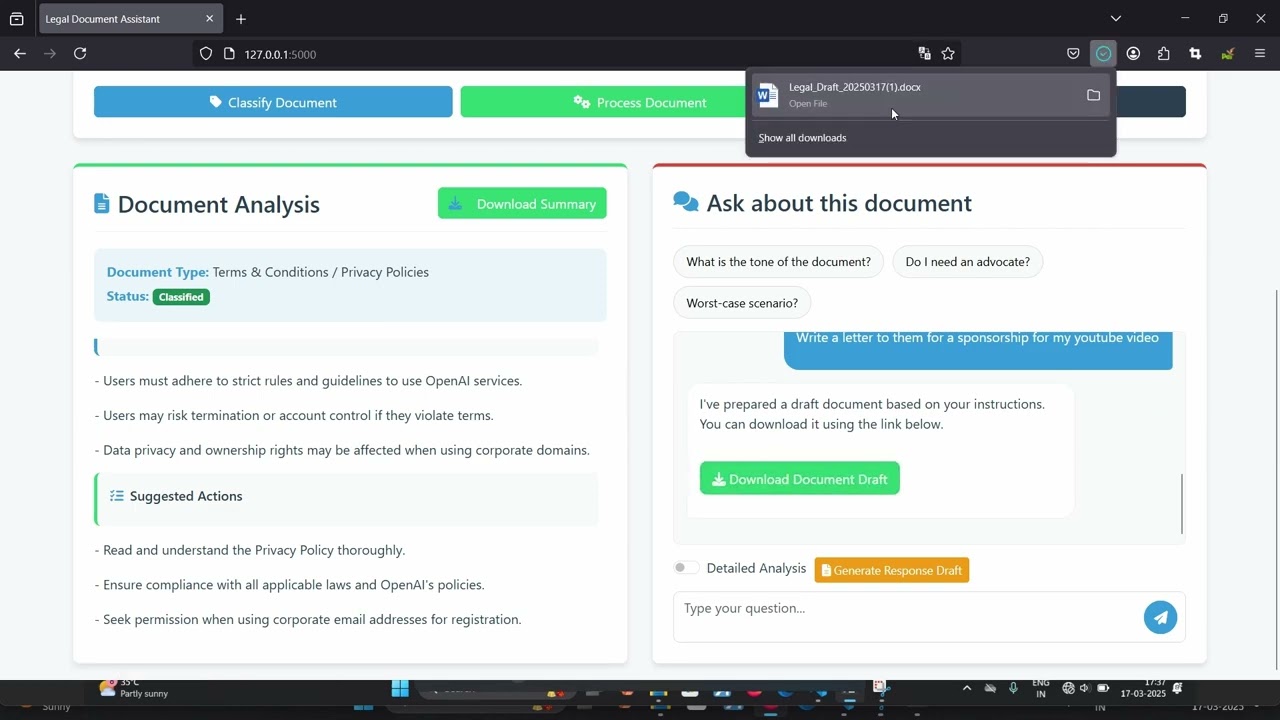Open the Legal_Draft_20250317(1).docx download
The height and width of the screenshot is (720, 1280).
click(x=915, y=95)
